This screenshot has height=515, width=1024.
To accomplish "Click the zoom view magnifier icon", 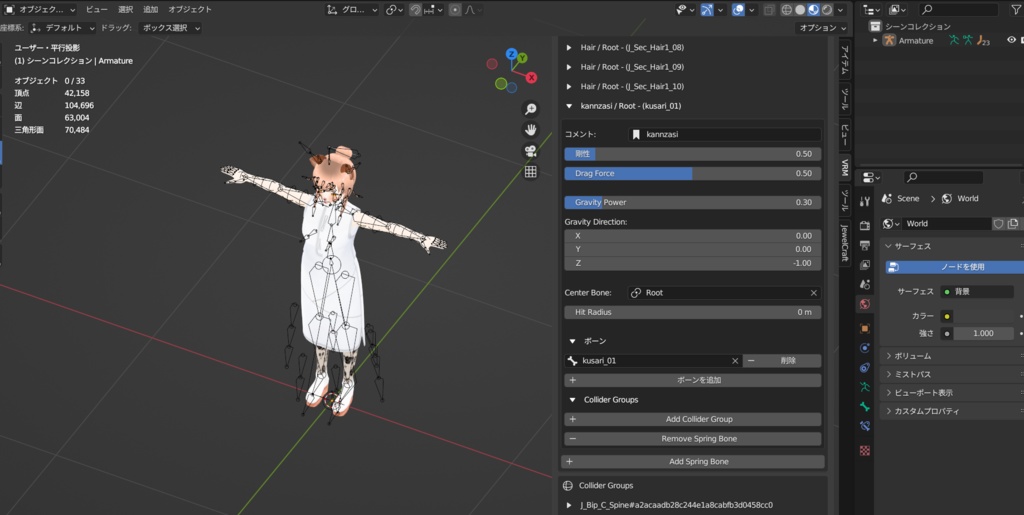I will tap(531, 109).
